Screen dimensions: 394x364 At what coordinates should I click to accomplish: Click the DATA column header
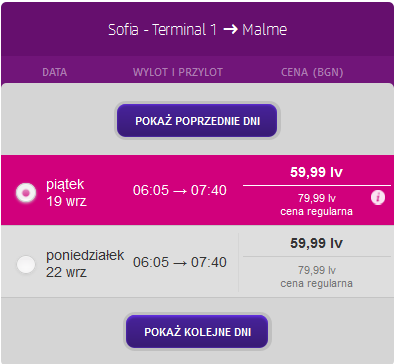tap(55, 72)
